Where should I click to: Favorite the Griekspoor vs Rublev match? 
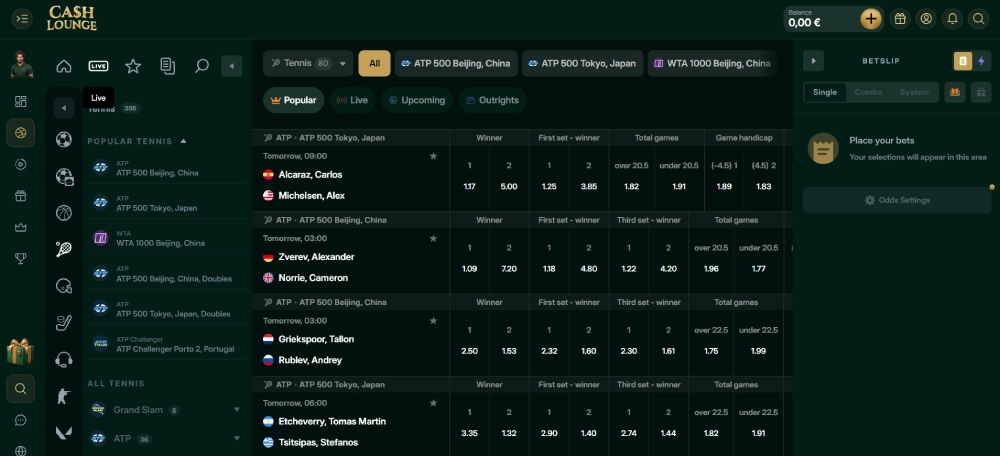coord(433,320)
